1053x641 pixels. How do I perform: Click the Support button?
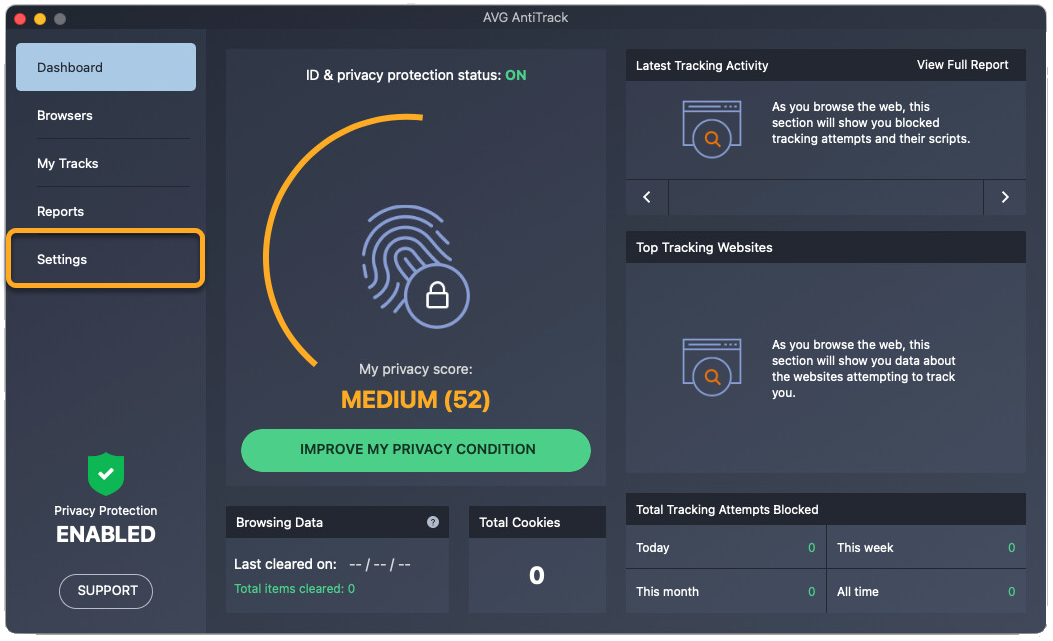106,591
